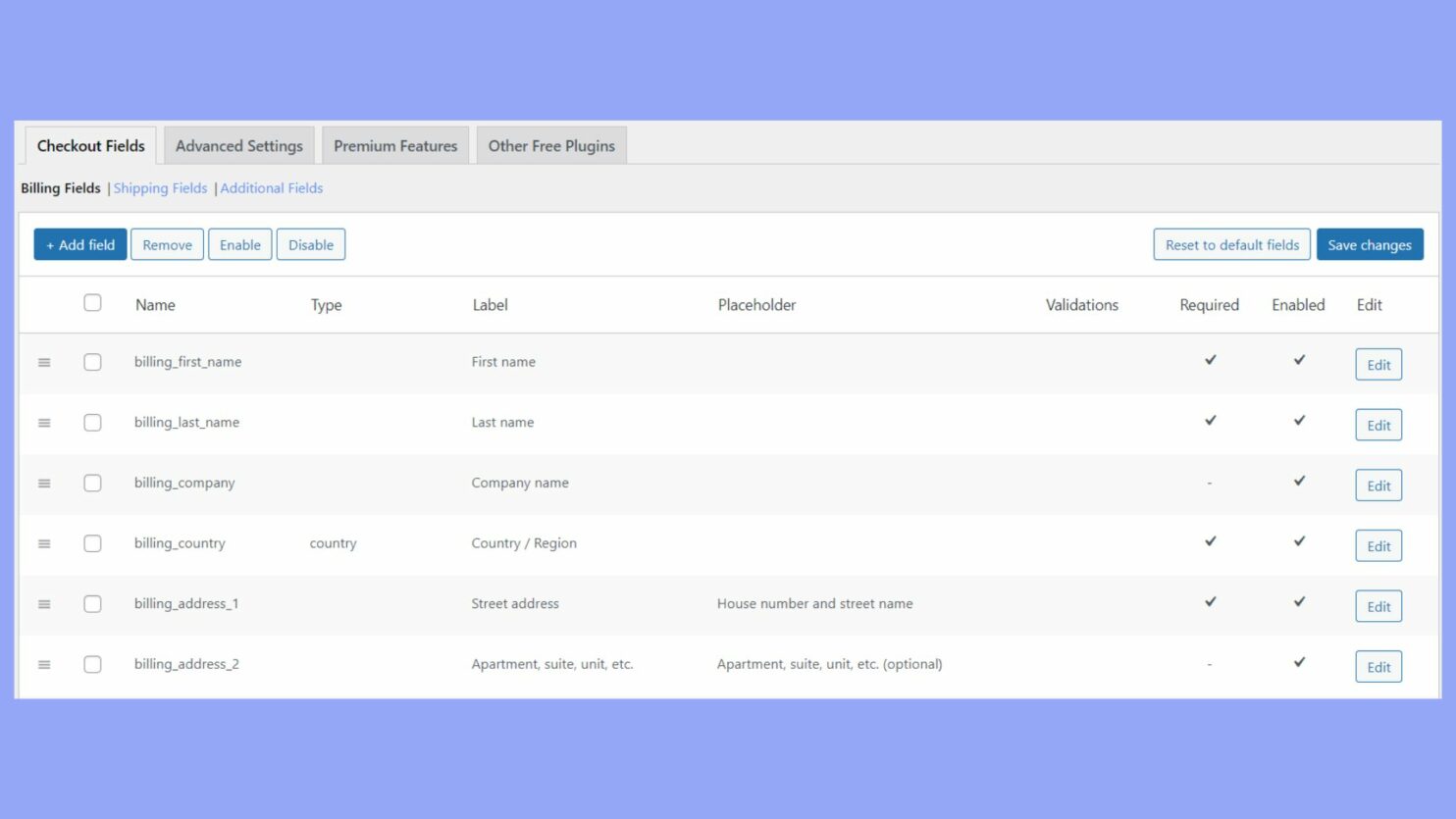Click the + Add field button
This screenshot has height=819, width=1456.
point(79,244)
